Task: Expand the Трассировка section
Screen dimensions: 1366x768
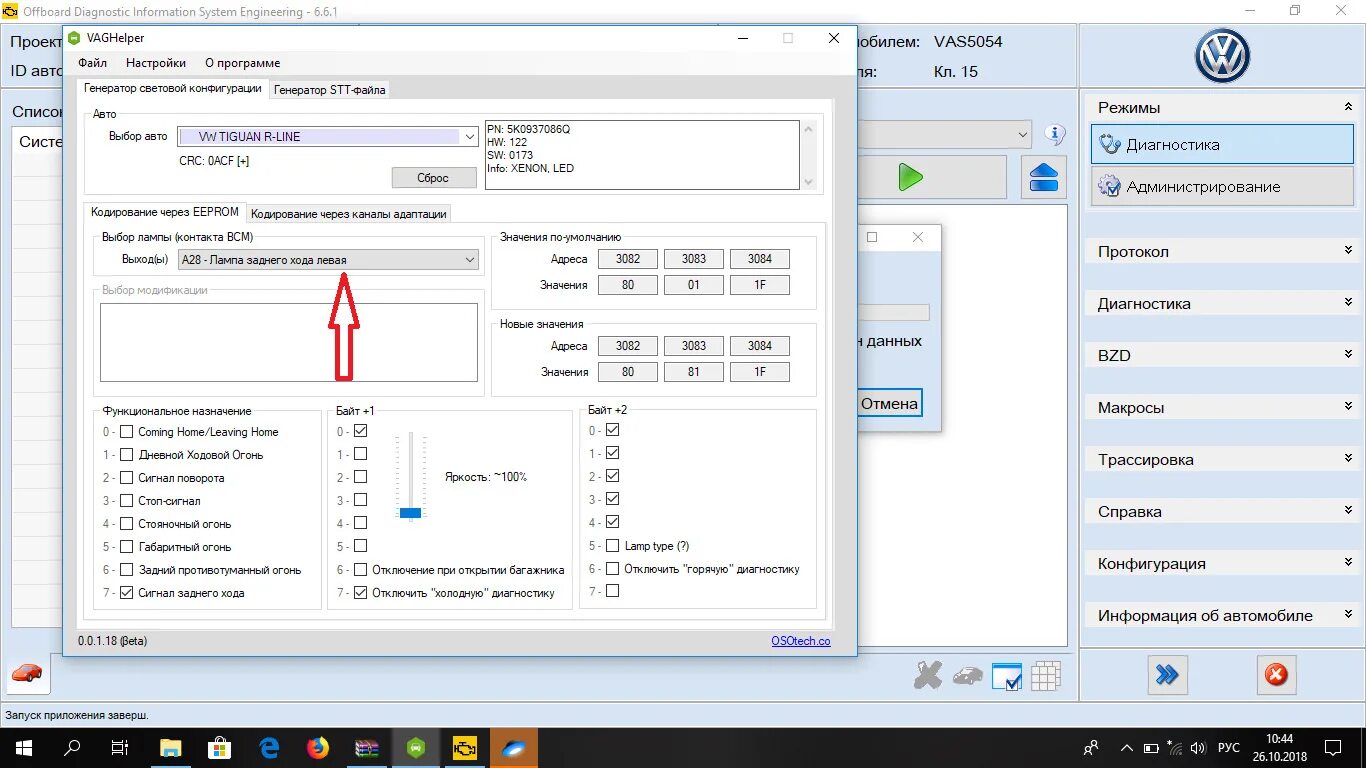Action: [x=1220, y=460]
